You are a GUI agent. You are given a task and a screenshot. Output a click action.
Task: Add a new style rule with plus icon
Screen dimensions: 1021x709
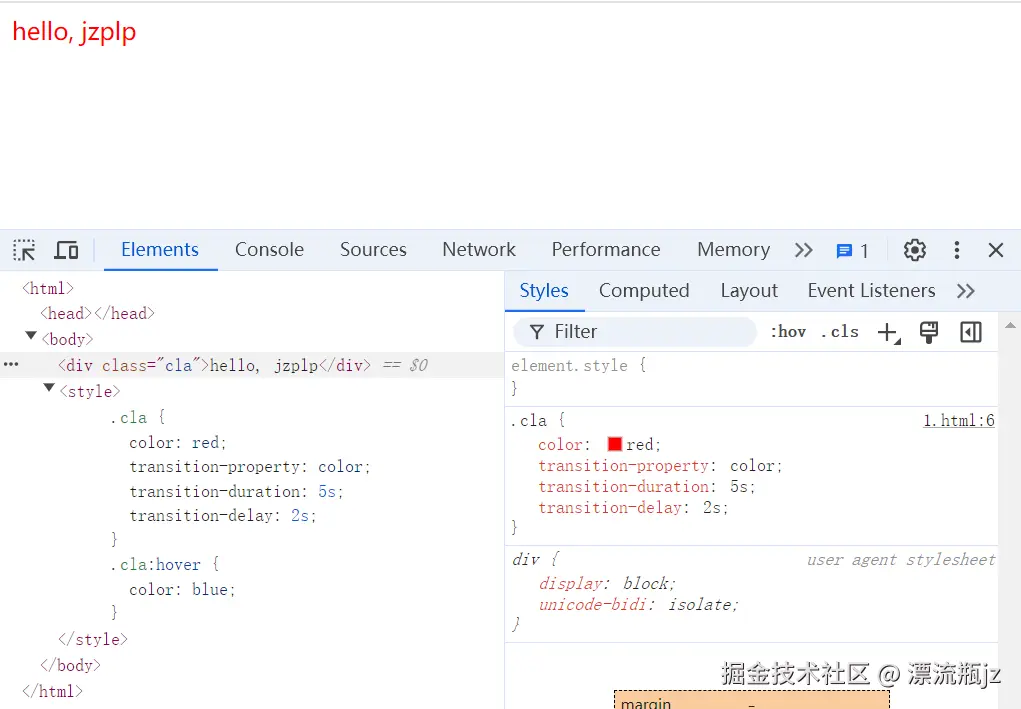888,331
